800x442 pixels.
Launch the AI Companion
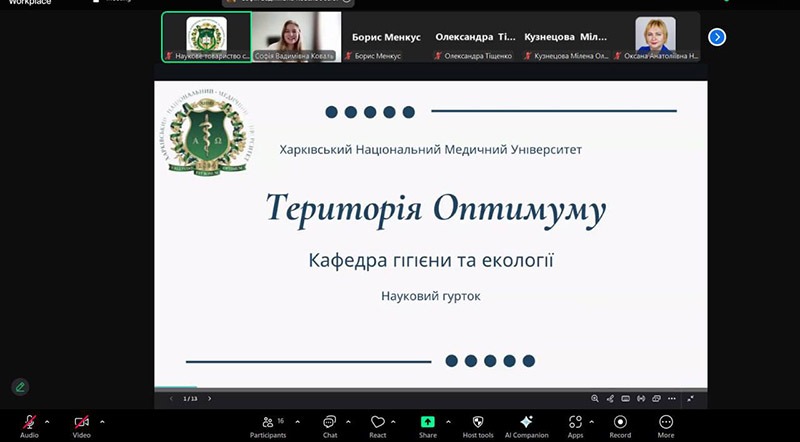526,422
